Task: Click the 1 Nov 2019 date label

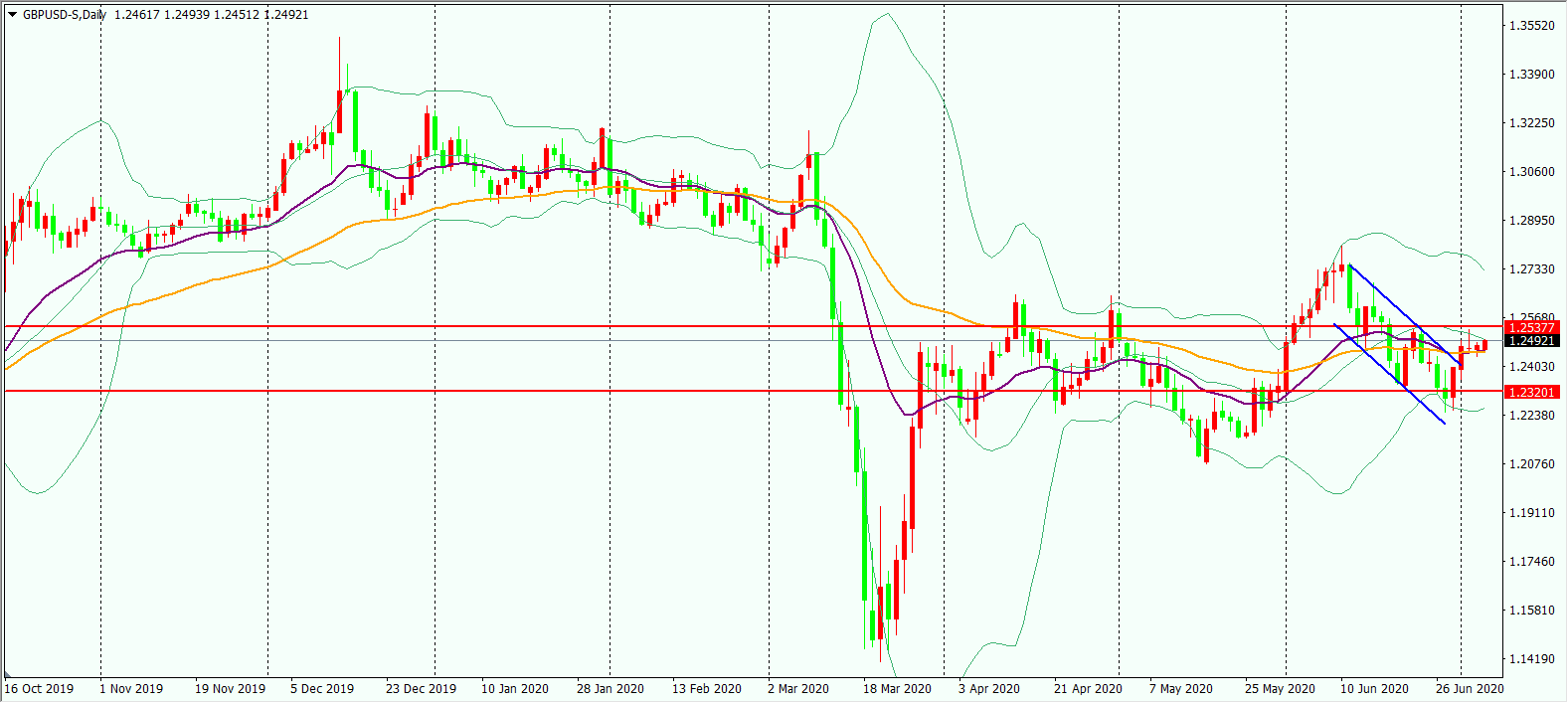Action: pyautogui.click(x=131, y=688)
